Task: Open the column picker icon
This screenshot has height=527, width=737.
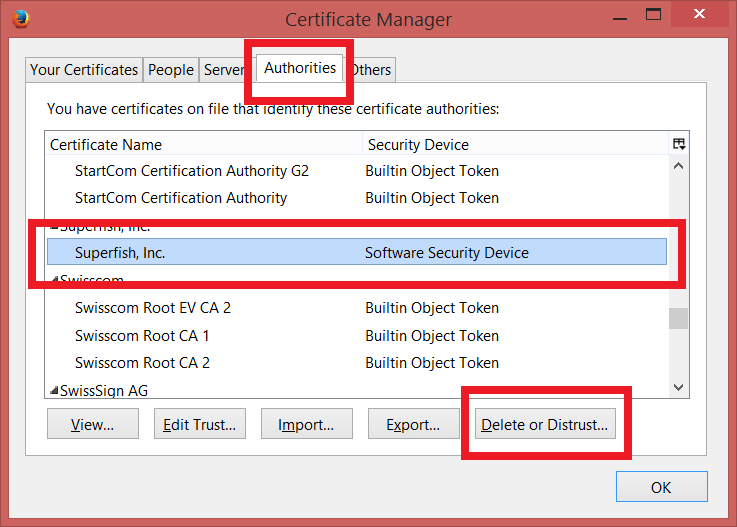Action: tap(679, 144)
